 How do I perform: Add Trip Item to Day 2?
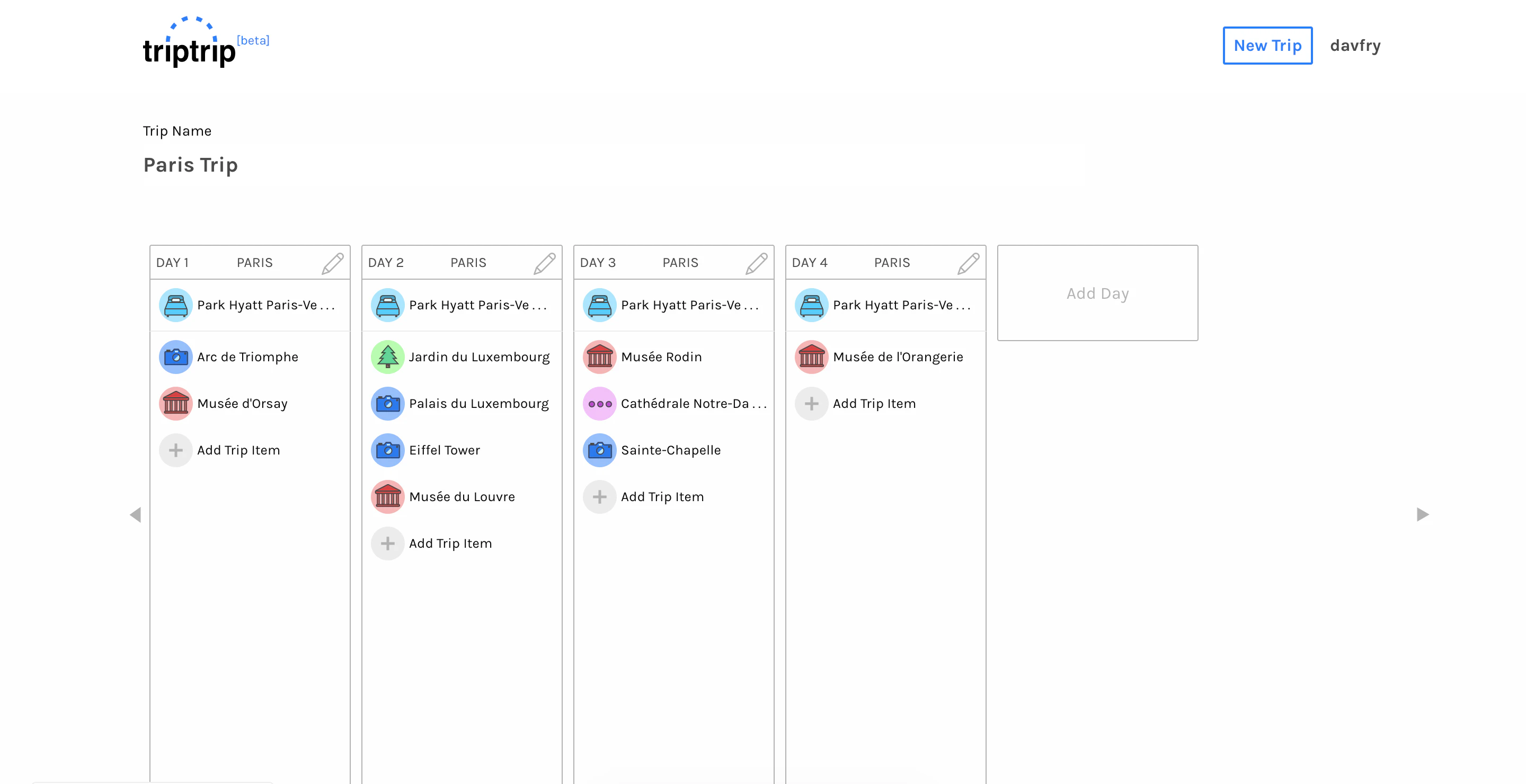[x=450, y=544]
